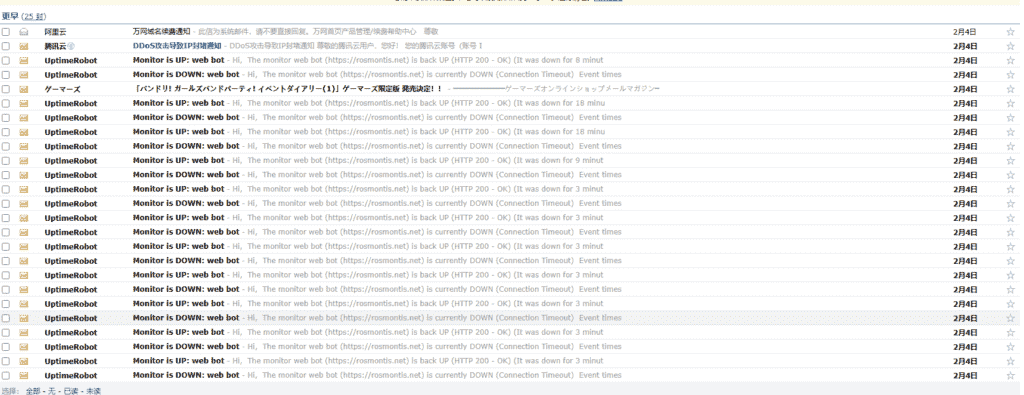The image size is (1024, 395).
Task: Click the envelope icon of ゲーマーズ email
Action: (x=24, y=89)
